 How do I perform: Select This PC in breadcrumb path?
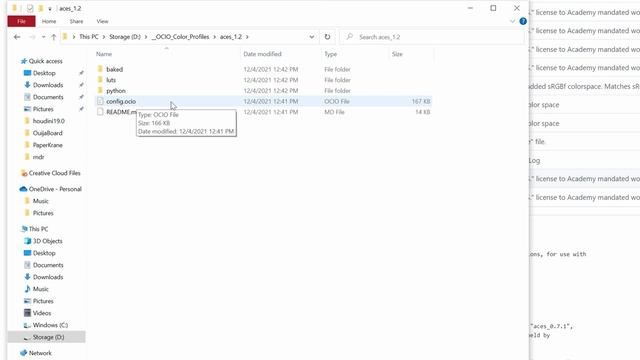point(89,37)
